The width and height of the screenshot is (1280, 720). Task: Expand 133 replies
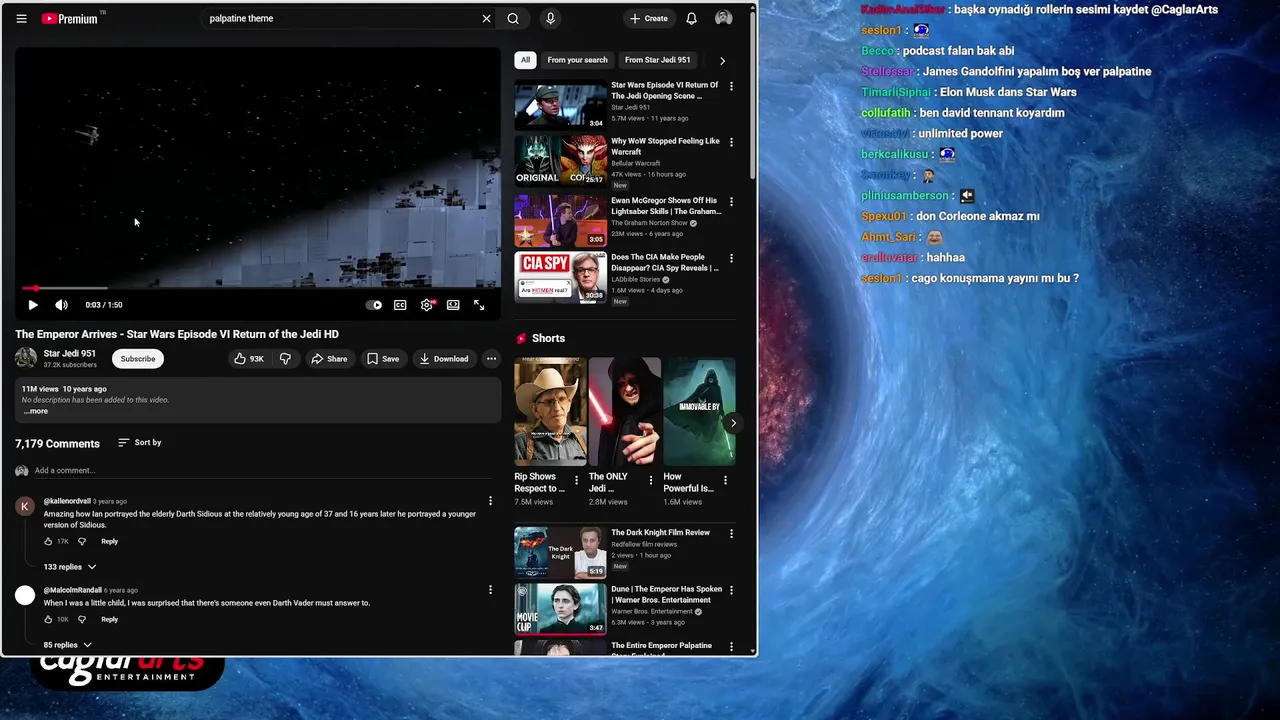click(70, 567)
